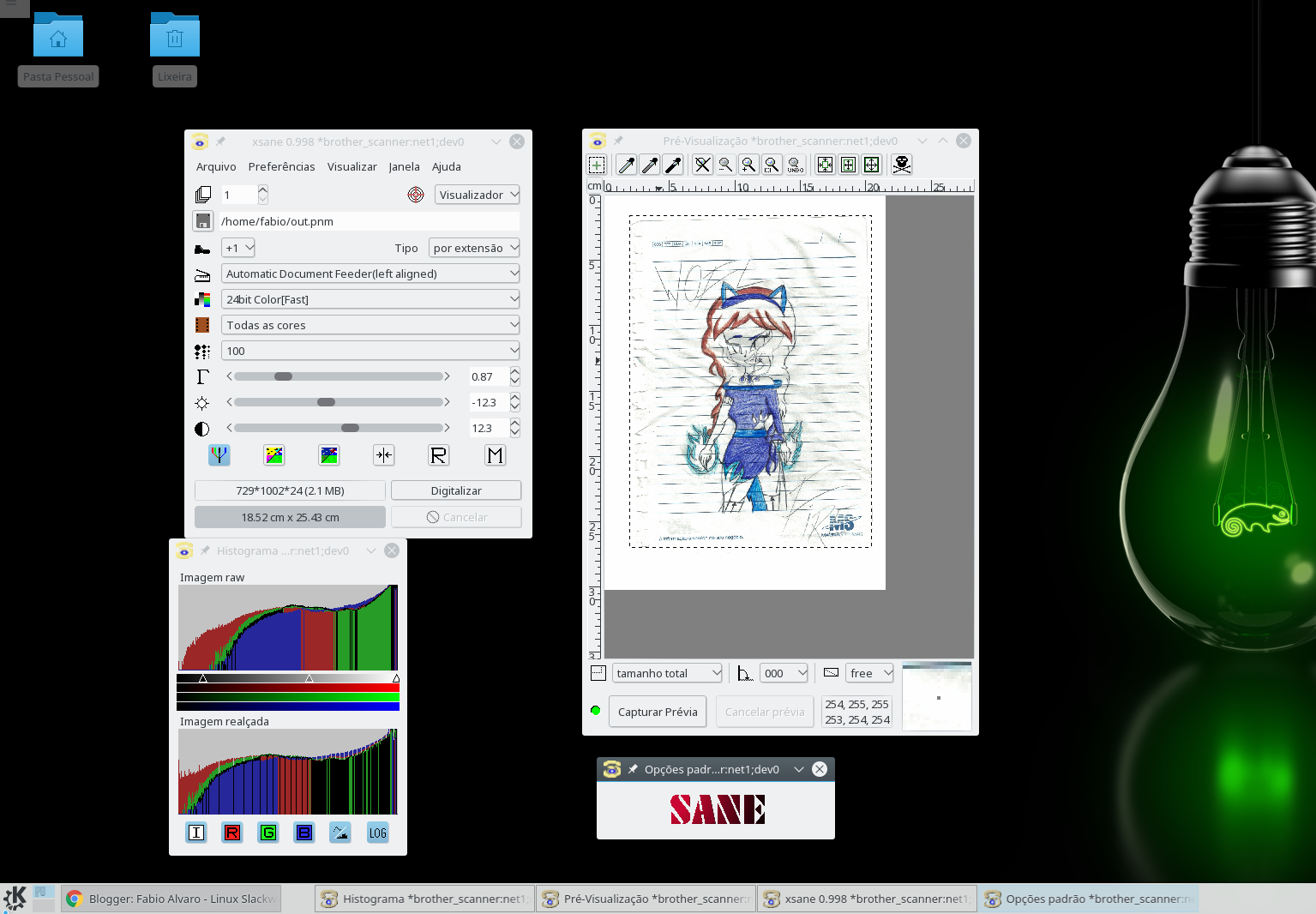Viewport: 1316px width, 914px height.
Task: Undo the last zoom in preview window
Action: coord(794,164)
